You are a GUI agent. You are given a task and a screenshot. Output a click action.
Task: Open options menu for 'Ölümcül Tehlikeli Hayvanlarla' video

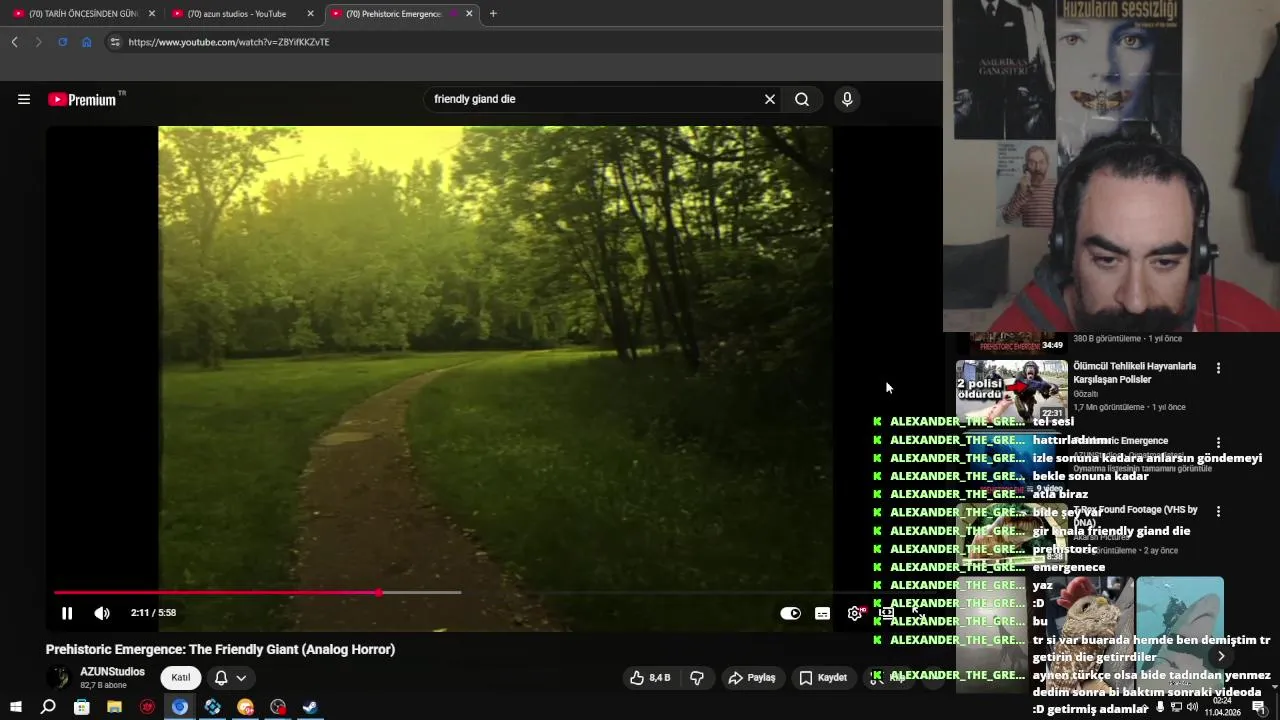pos(1218,368)
